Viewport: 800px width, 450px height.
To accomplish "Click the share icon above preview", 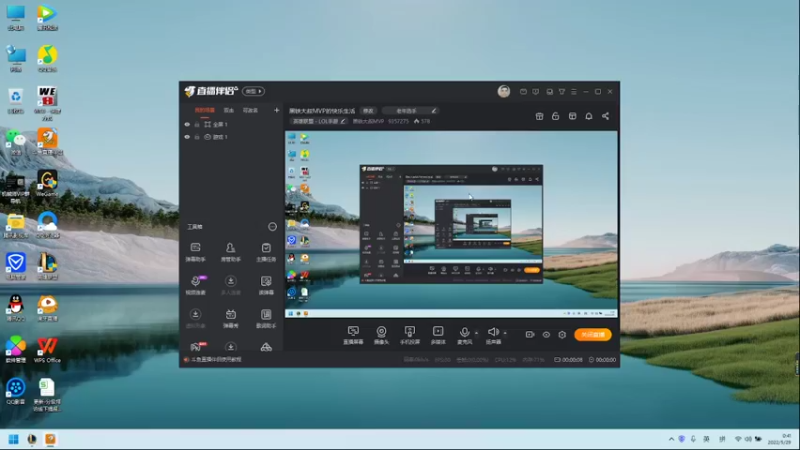I will [x=606, y=116].
